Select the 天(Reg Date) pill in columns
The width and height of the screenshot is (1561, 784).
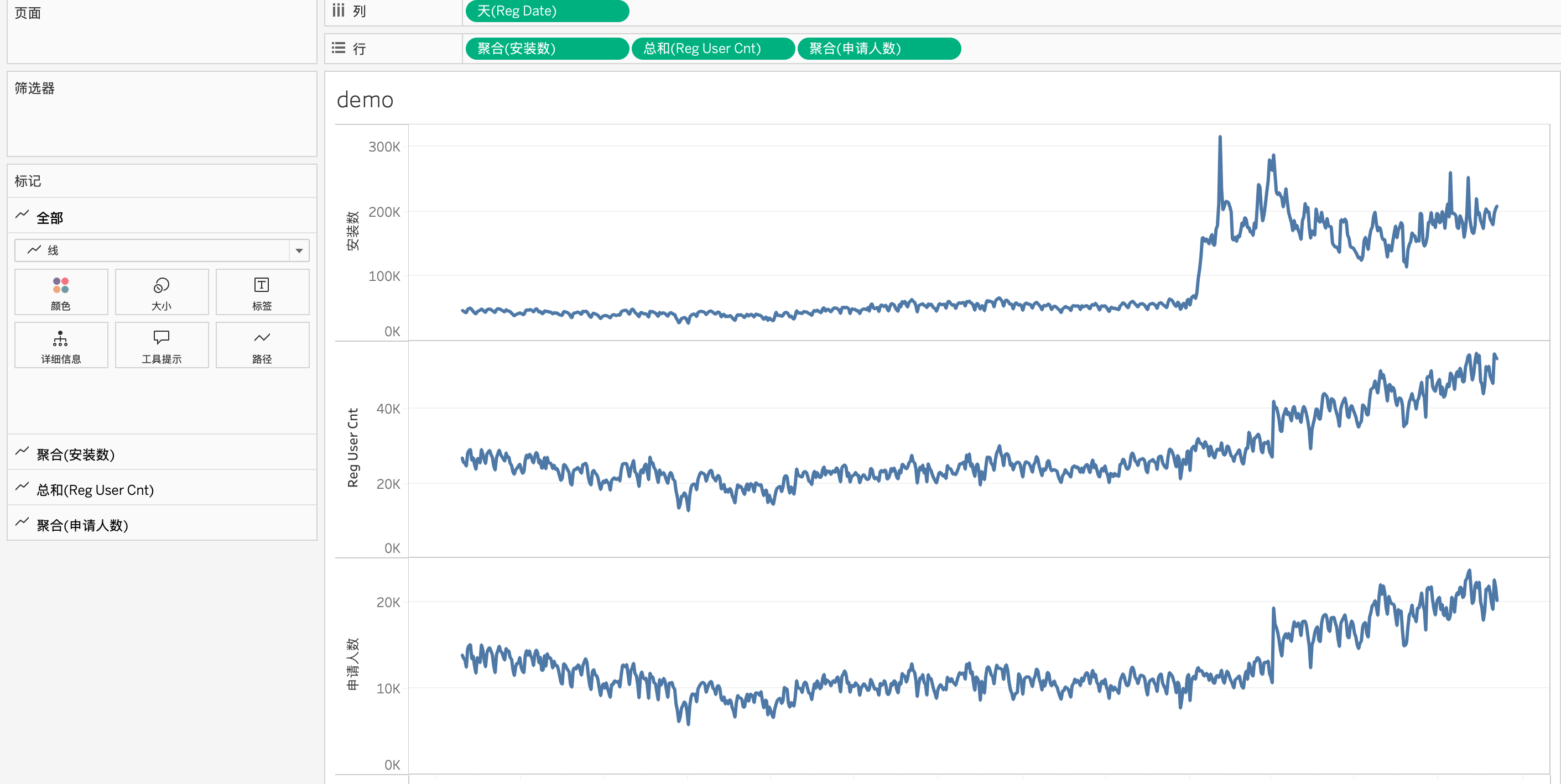click(x=547, y=11)
